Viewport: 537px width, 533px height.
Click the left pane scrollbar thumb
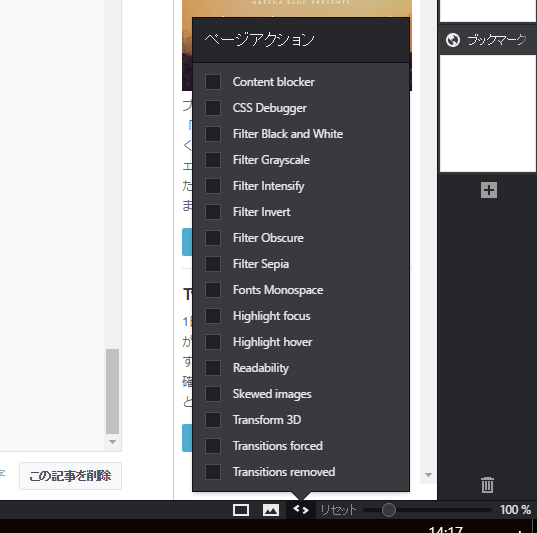click(x=112, y=391)
